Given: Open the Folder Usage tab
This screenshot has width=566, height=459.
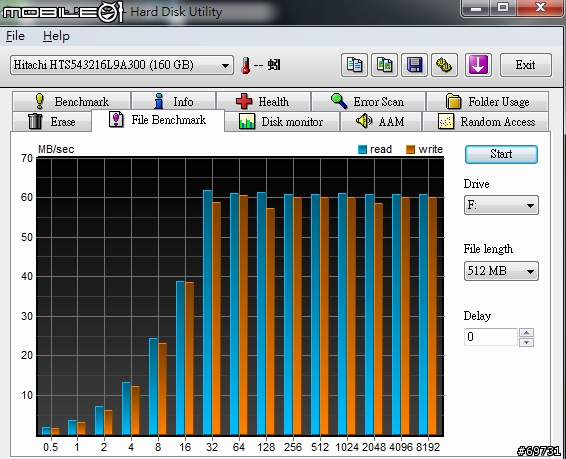Looking at the screenshot, I should click(487, 101).
